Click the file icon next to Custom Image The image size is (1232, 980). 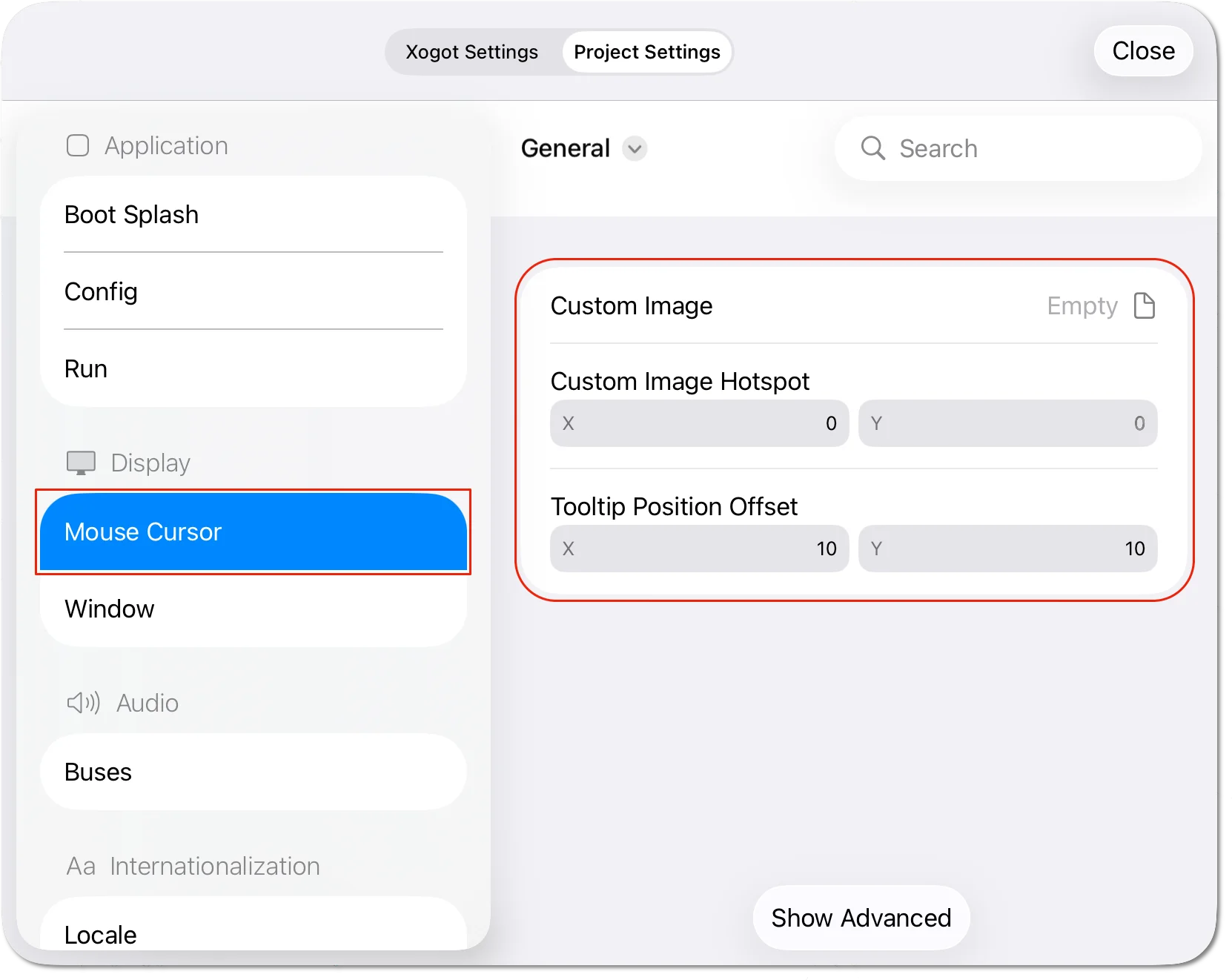(x=1145, y=305)
